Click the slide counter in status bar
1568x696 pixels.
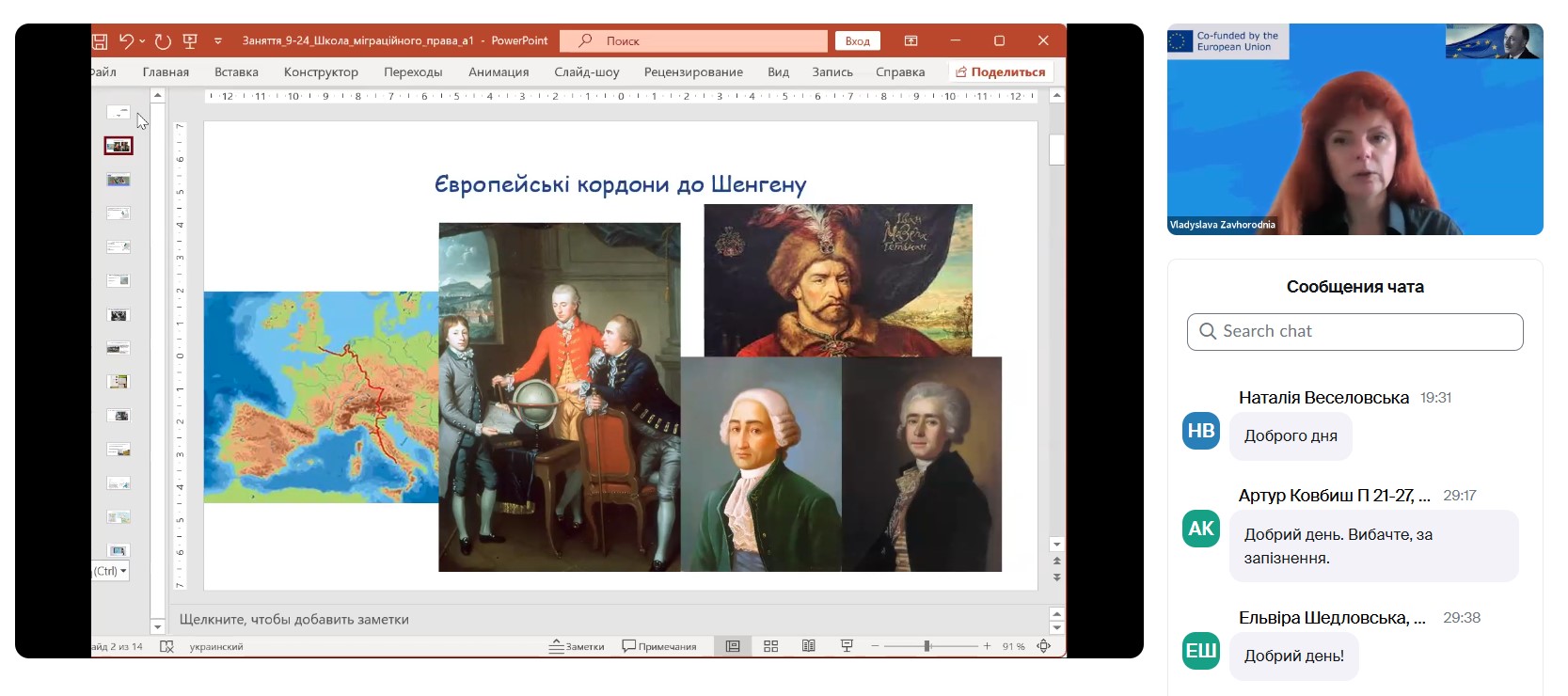[x=118, y=646]
